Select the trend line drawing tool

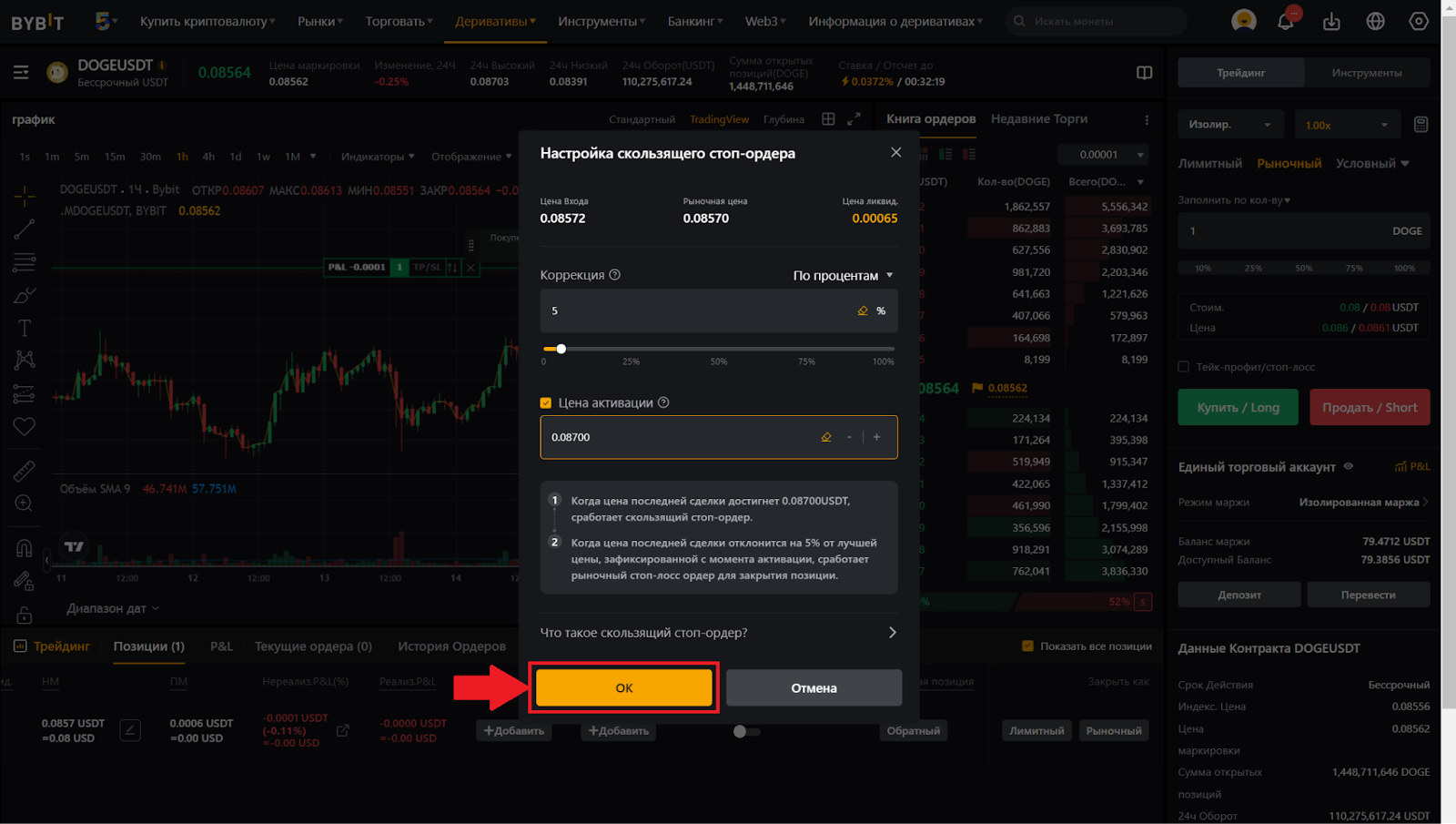25,229
